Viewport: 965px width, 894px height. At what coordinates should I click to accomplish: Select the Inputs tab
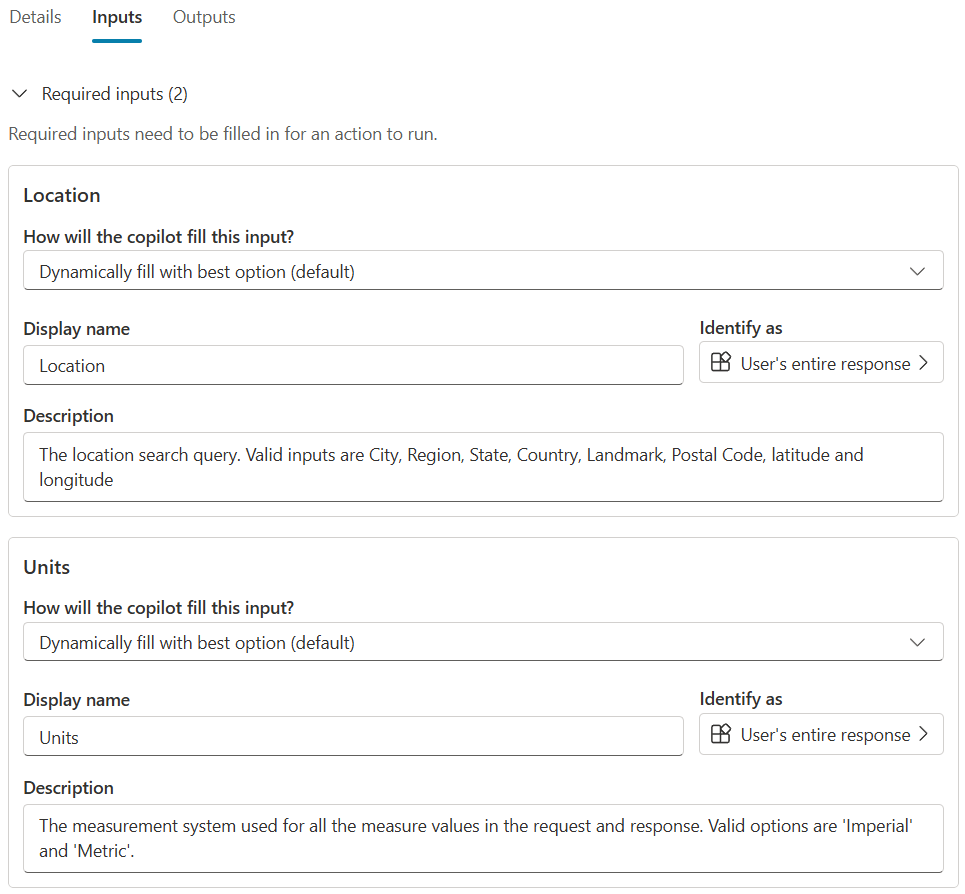117,17
